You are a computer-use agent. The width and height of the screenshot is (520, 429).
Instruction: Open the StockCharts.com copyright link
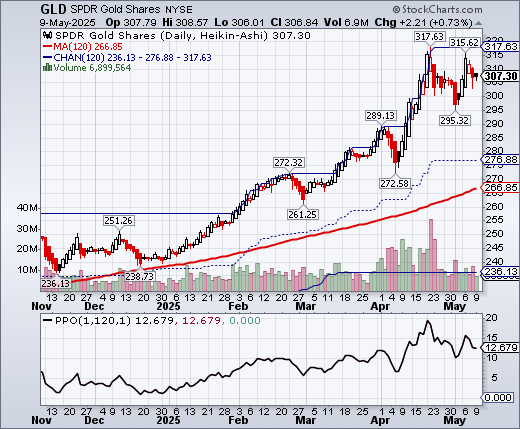point(437,9)
